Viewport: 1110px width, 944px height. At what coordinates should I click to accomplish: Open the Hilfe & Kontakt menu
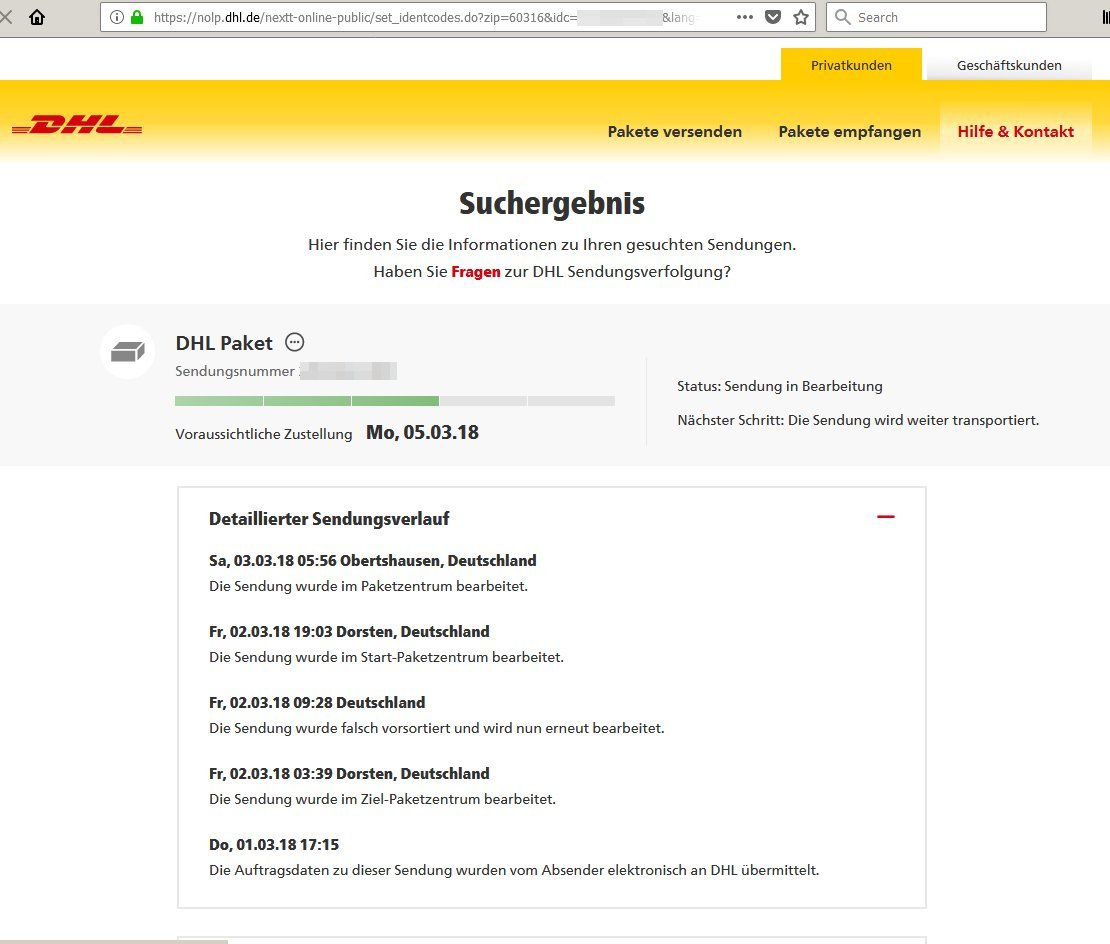[x=1015, y=132]
